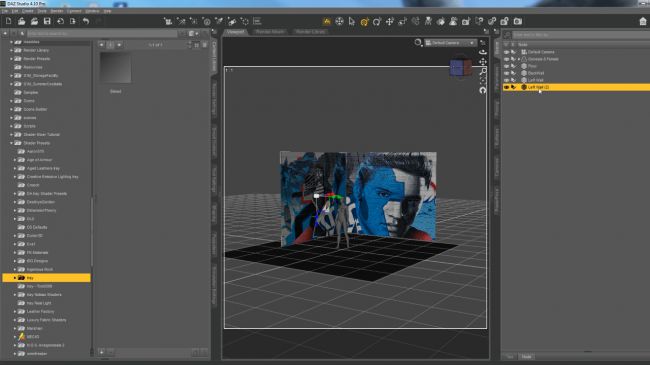
Task: Click the Node Selection arrow tool
Action: (x=352, y=22)
